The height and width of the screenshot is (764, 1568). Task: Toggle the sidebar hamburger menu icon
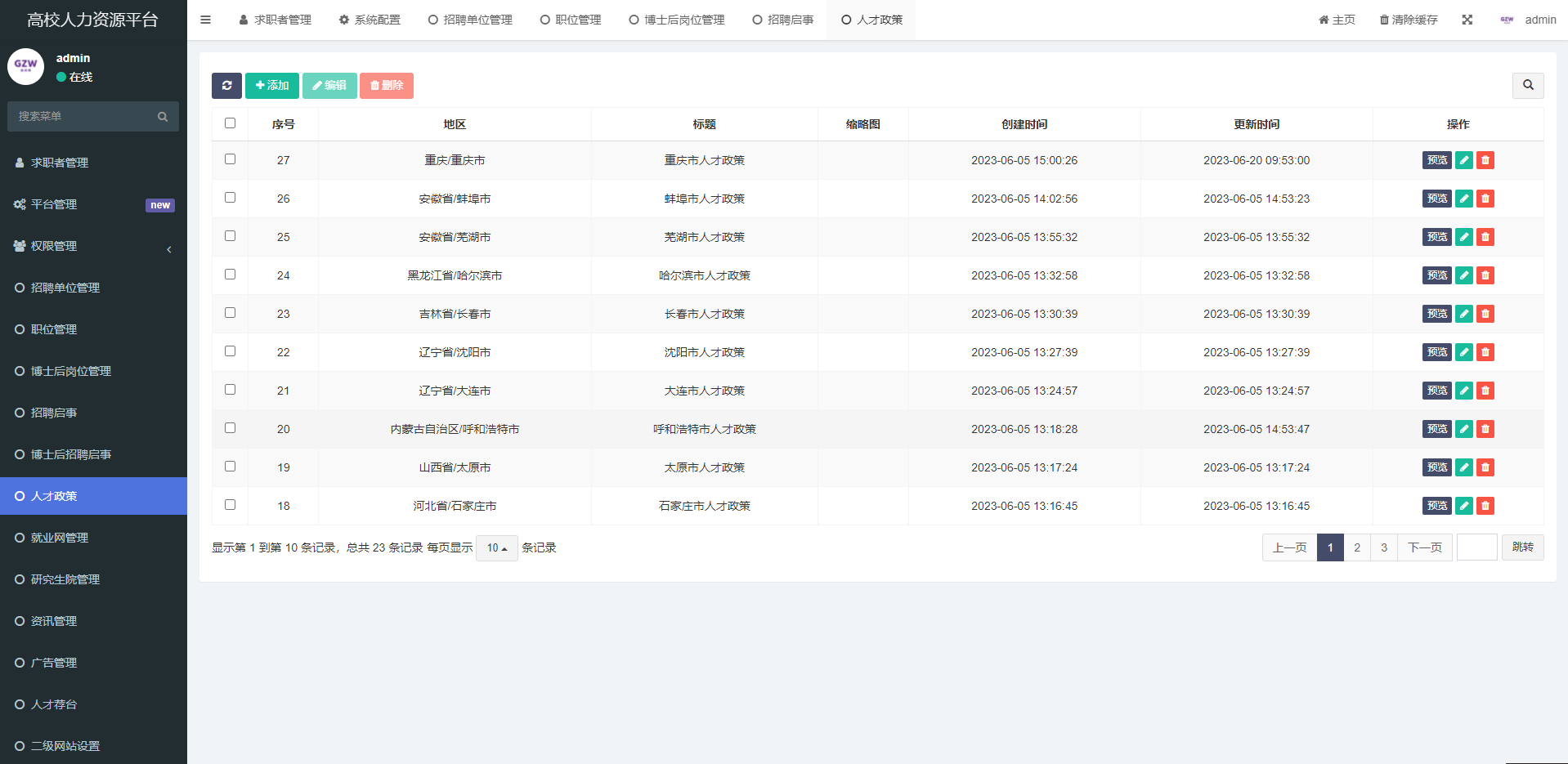pos(206,20)
